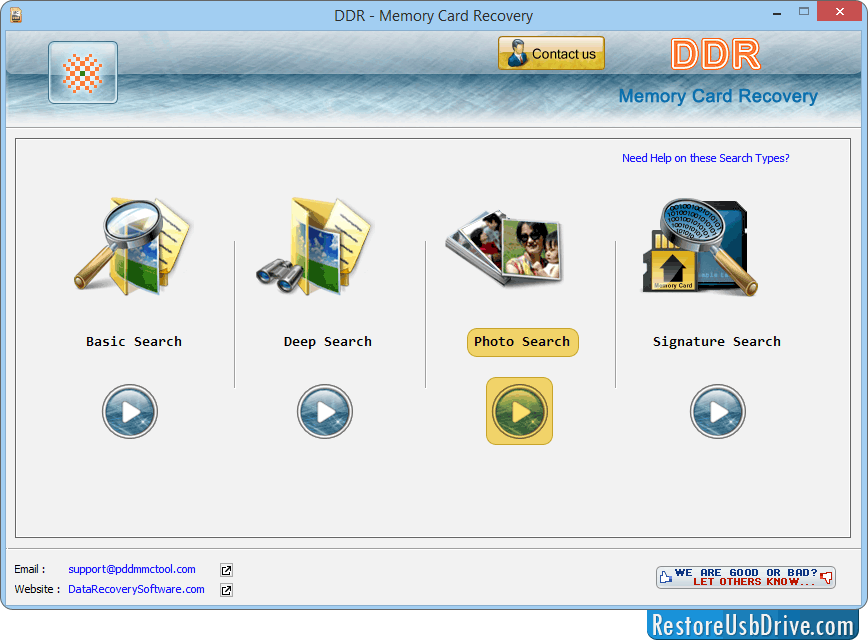The height and width of the screenshot is (640, 868).
Task: Open DataRecoverySoftware.com website link
Action: (136, 589)
